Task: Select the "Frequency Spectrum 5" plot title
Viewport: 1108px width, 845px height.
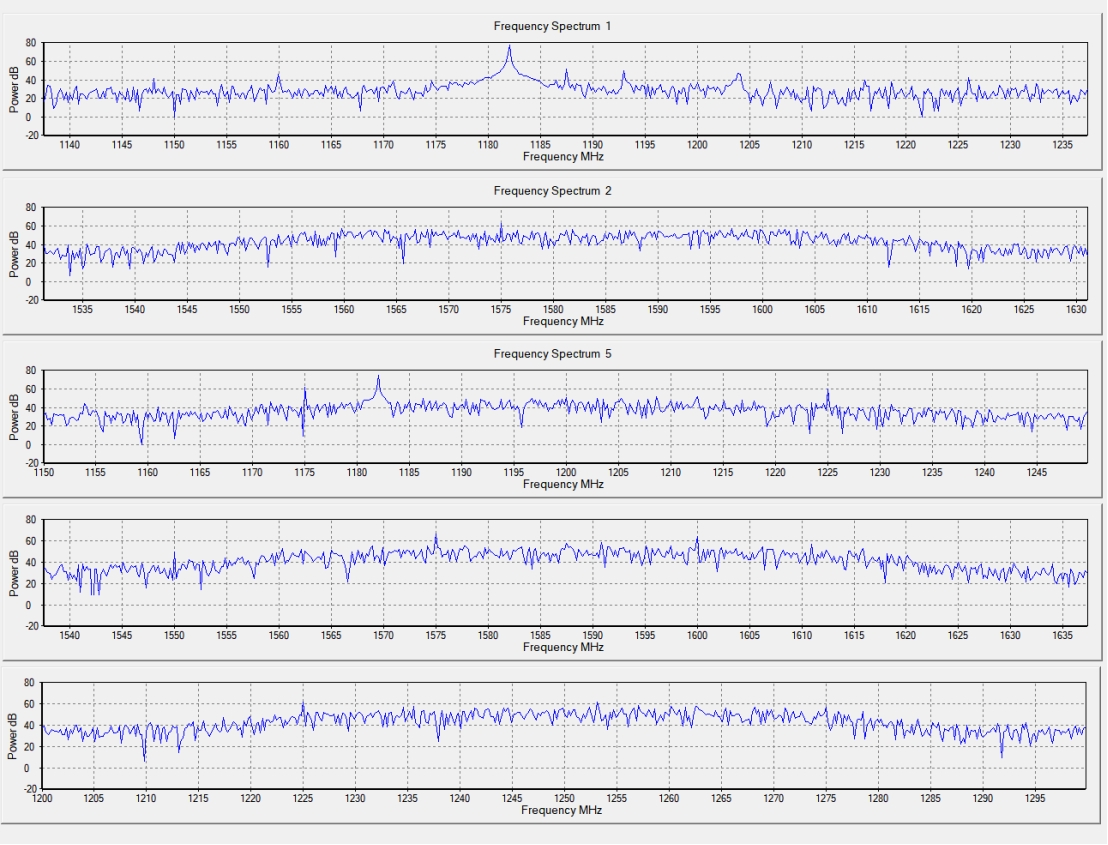Action: [x=552, y=354]
